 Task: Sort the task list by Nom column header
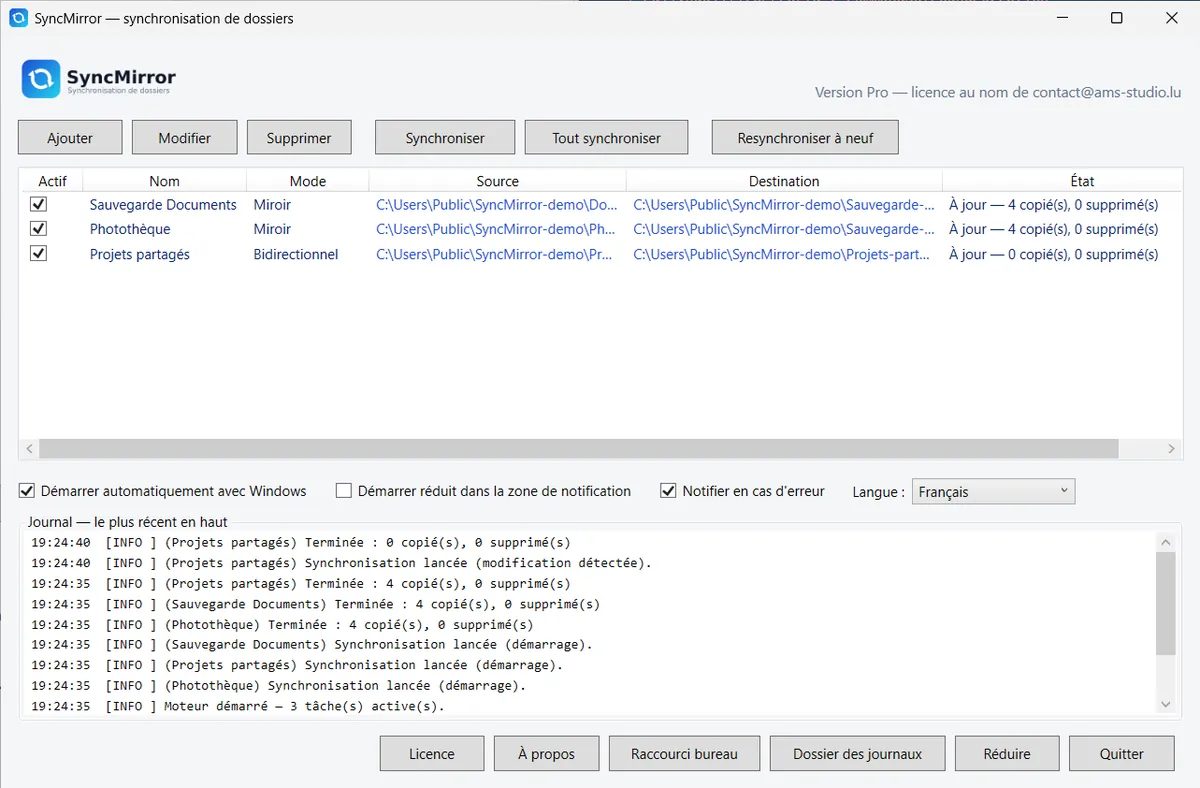coord(164,181)
